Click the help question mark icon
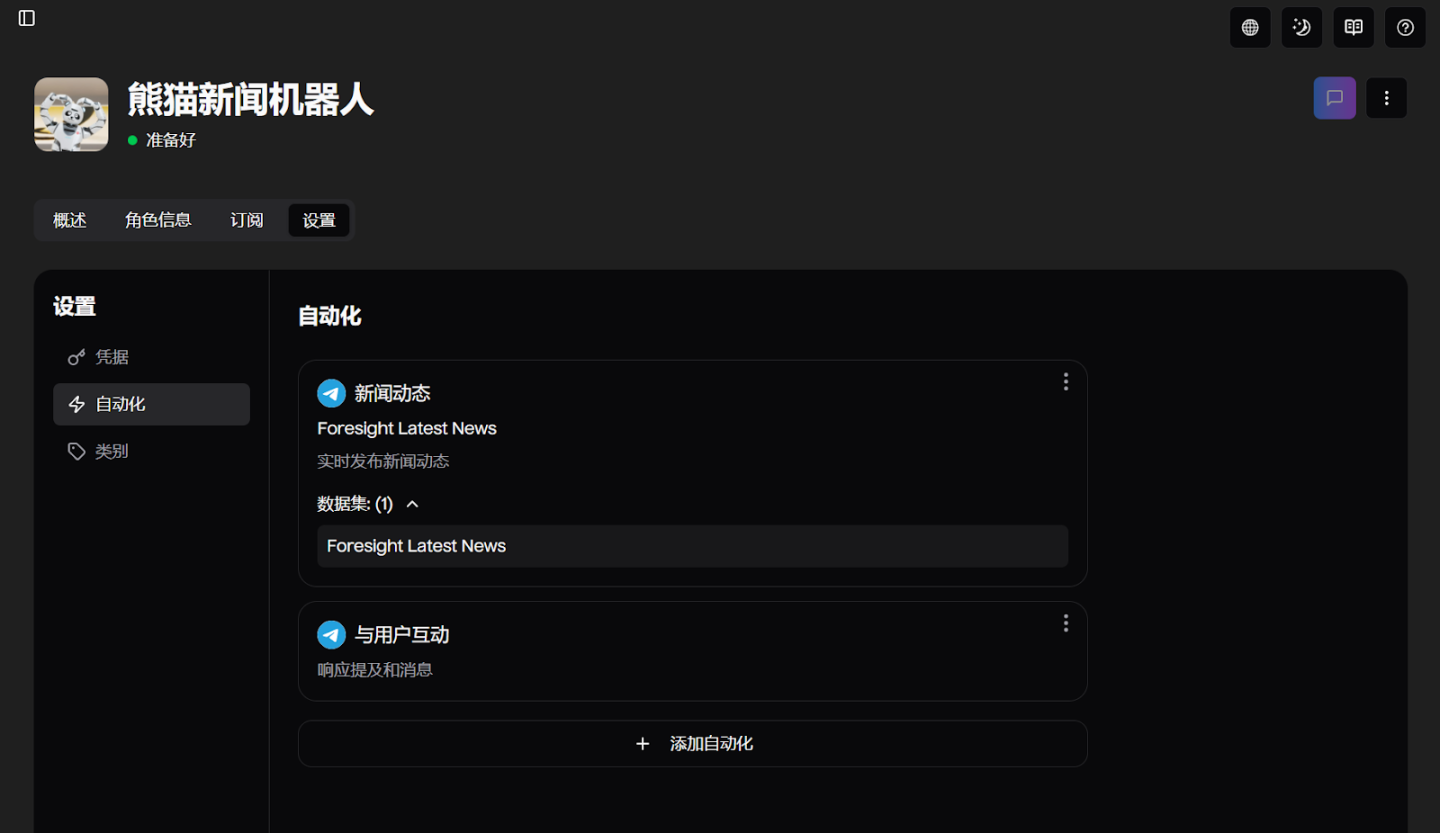 pos(1405,28)
